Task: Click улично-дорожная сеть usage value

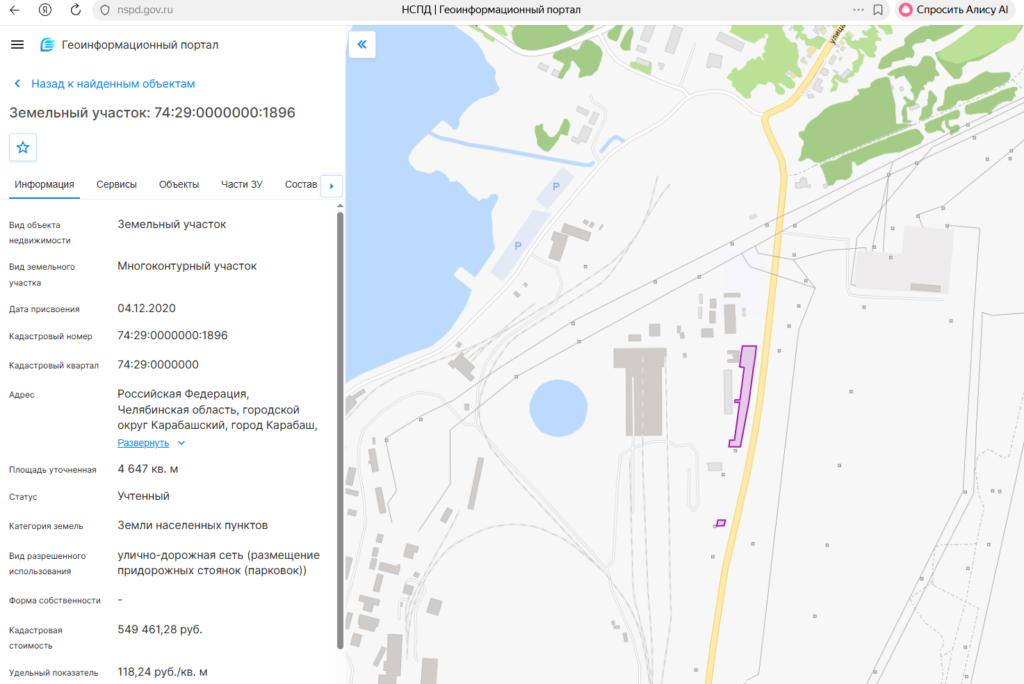Action: [219, 562]
